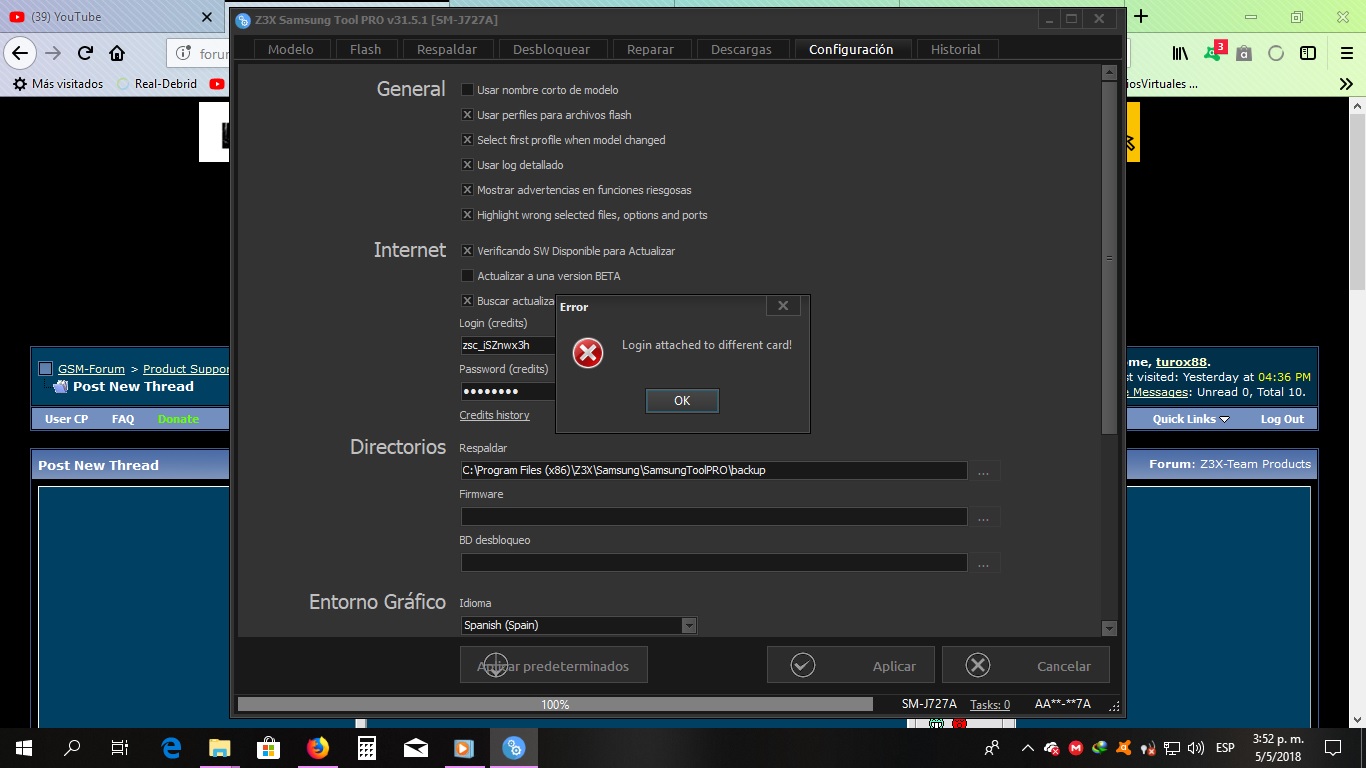Click the 100% progress bar

555,704
